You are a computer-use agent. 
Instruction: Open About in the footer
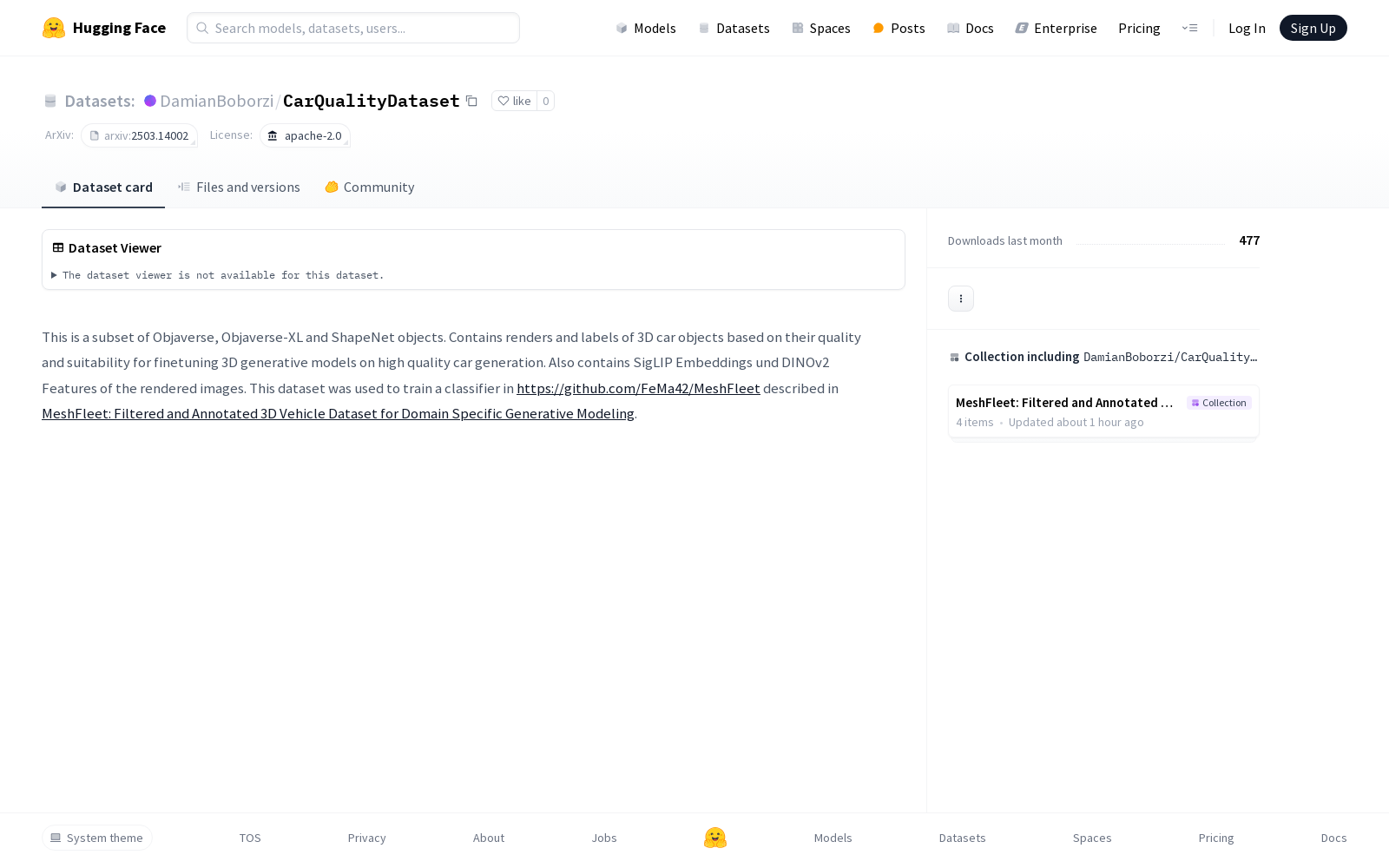coord(489,838)
